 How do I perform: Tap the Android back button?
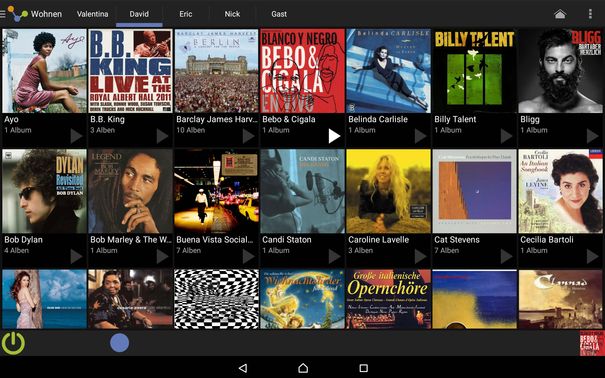coord(243,368)
